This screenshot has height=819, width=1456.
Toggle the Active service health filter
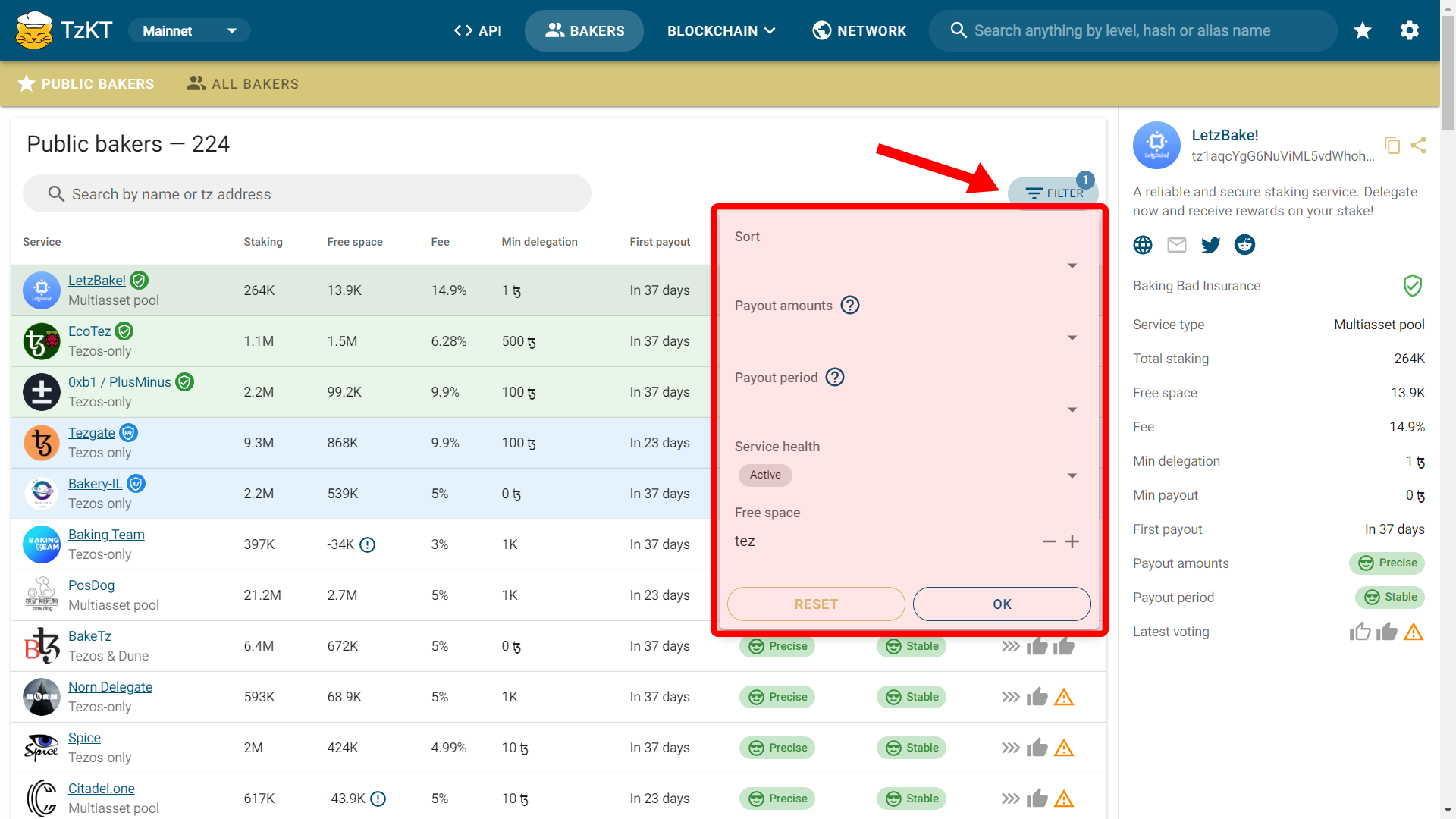tap(765, 475)
